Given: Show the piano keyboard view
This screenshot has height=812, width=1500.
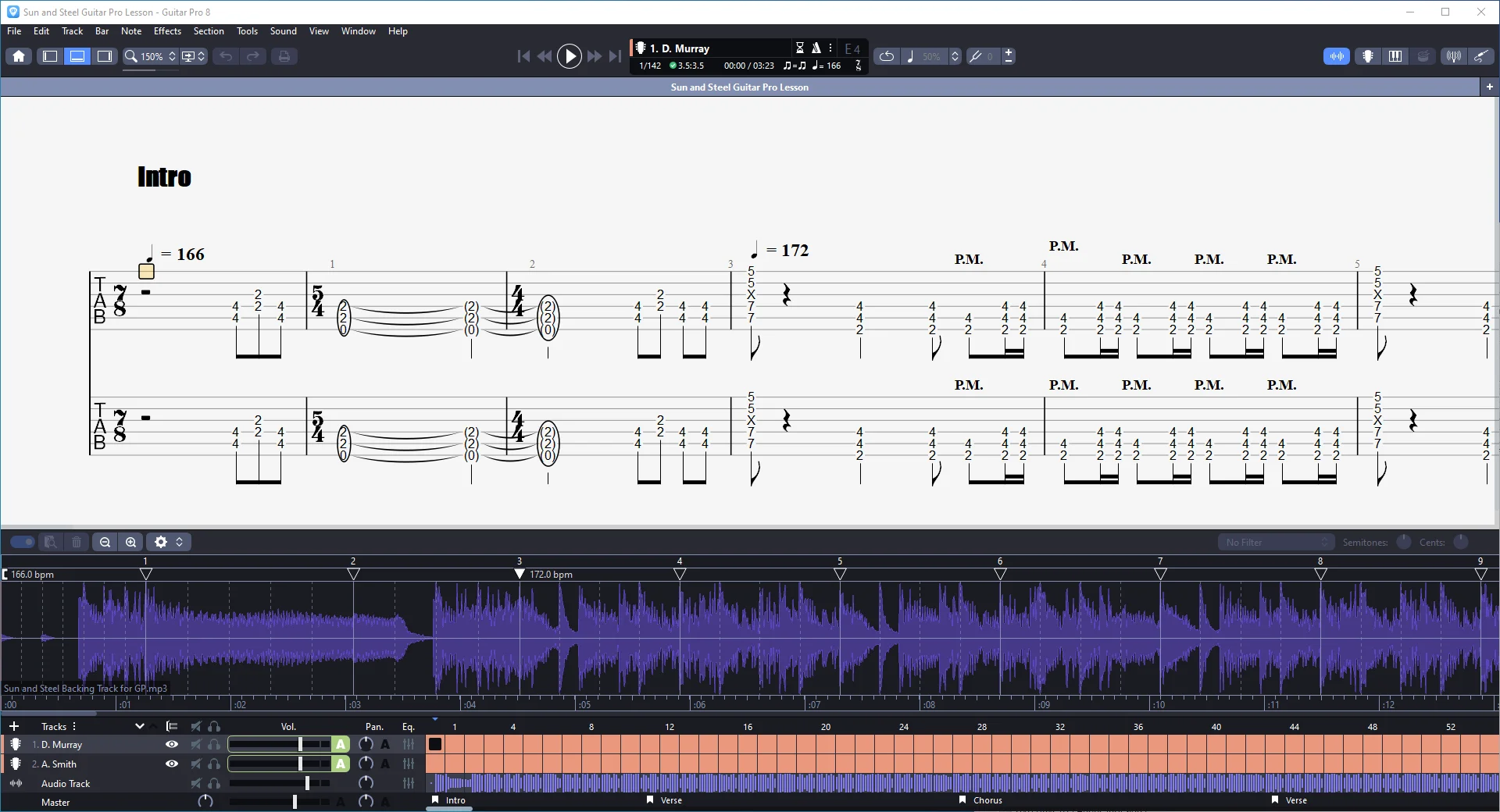Looking at the screenshot, I should click(1395, 56).
